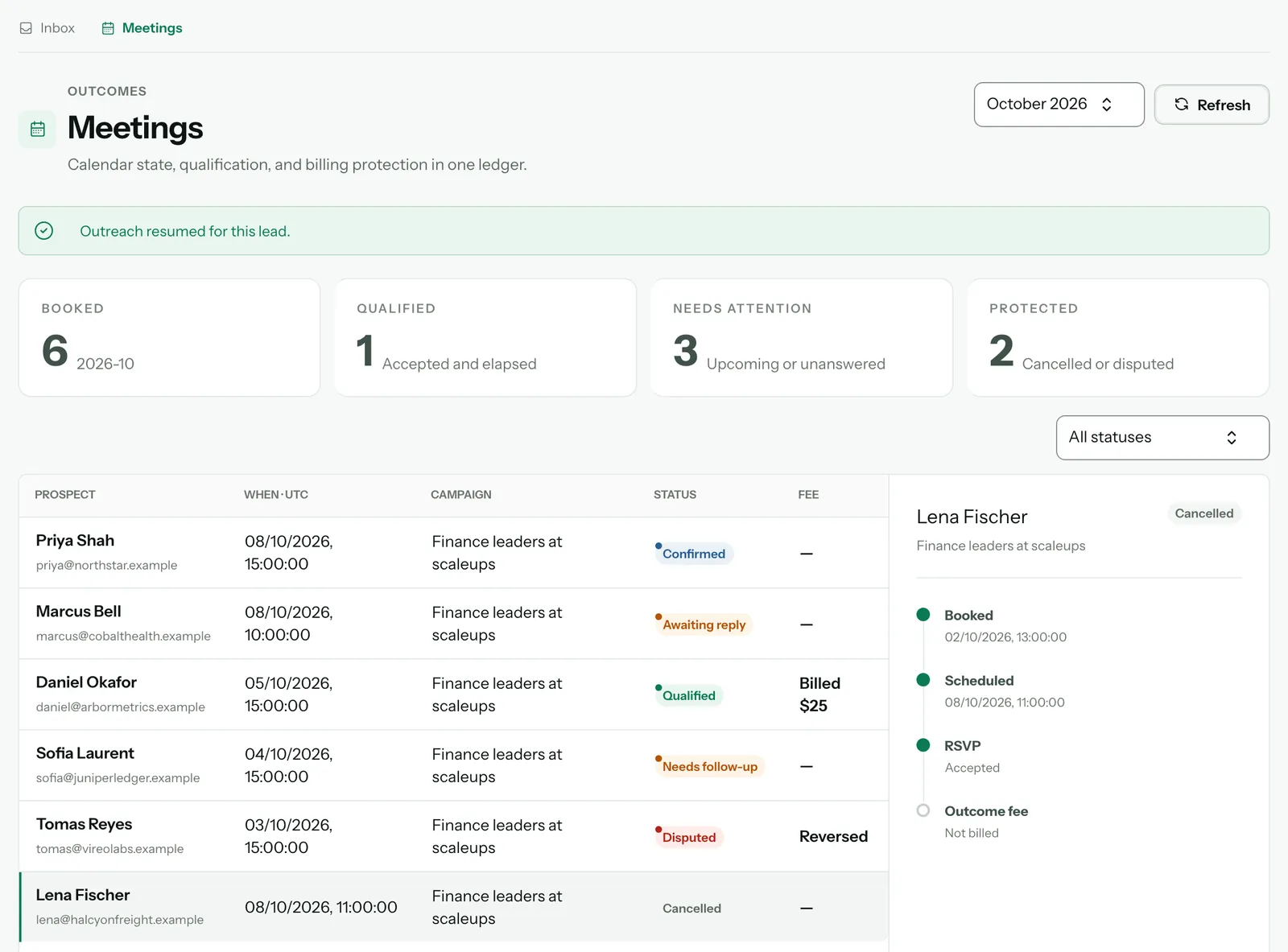Click the Meetings tab calendar icon
Image resolution: width=1288 pixels, height=952 pixels.
(x=108, y=28)
